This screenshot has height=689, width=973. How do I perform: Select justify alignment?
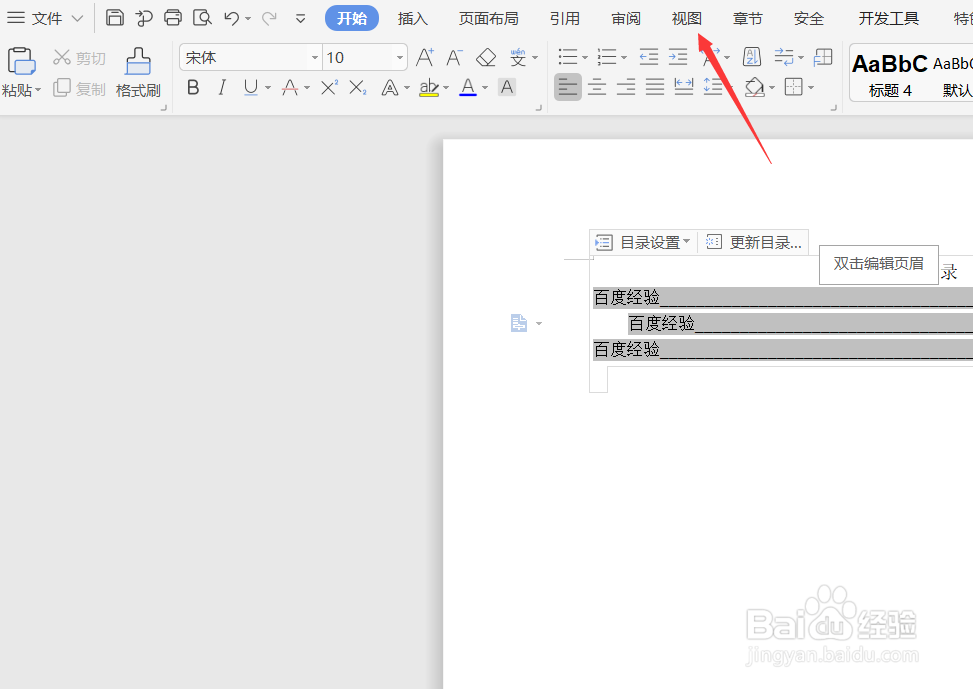655,88
